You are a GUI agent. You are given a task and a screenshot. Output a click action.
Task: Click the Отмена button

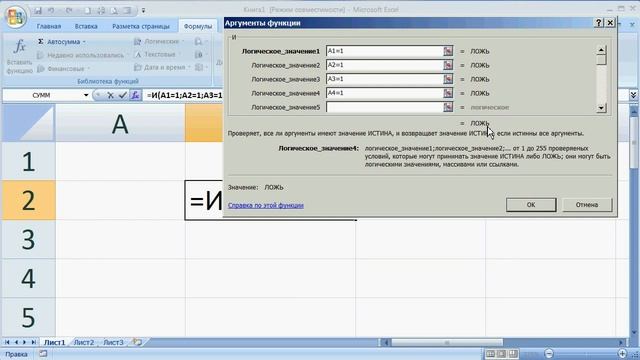tap(587, 205)
